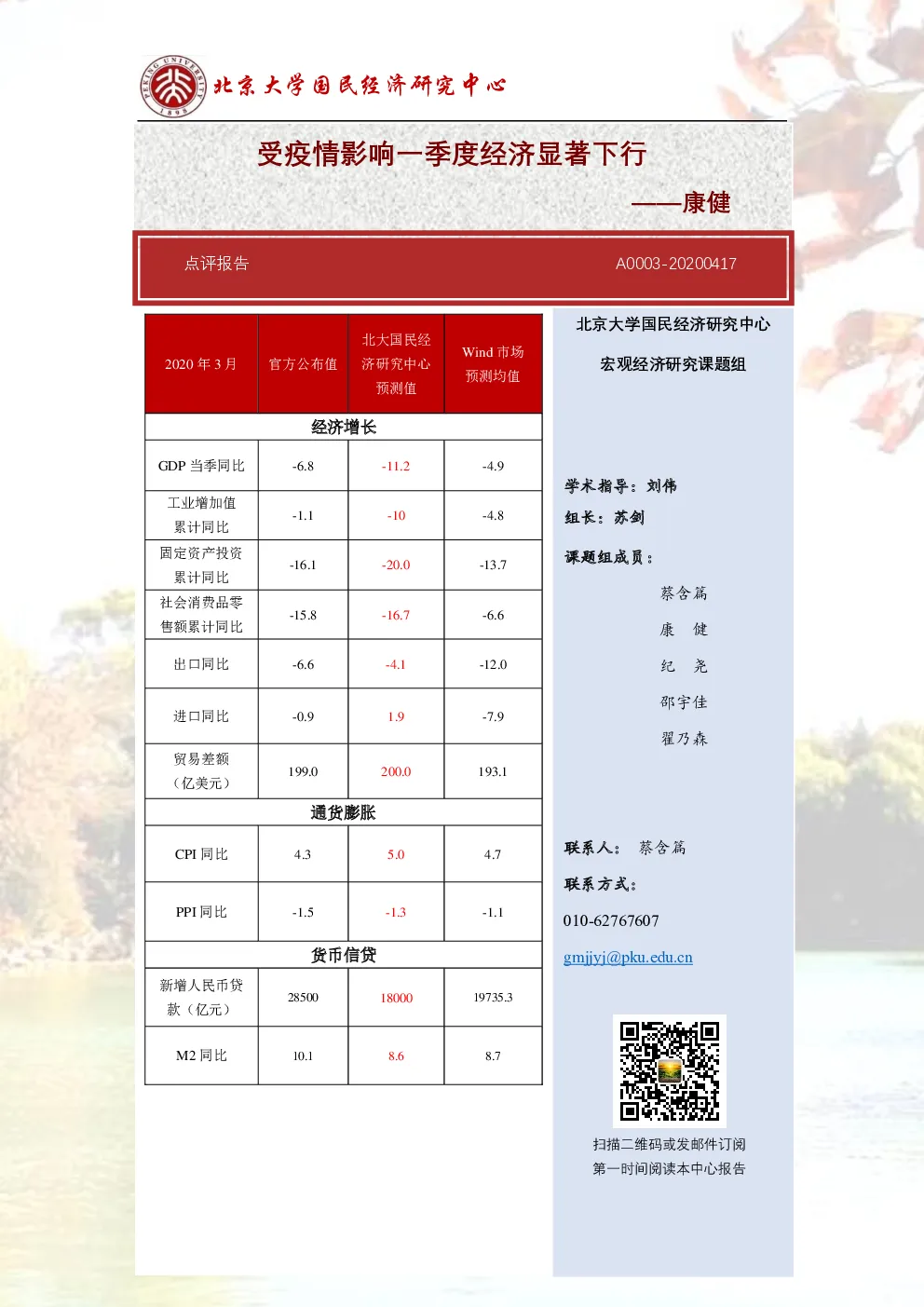
Task: Select the report title 受疫情影响一季度经济显著下行
Action: pyautogui.click(x=452, y=154)
